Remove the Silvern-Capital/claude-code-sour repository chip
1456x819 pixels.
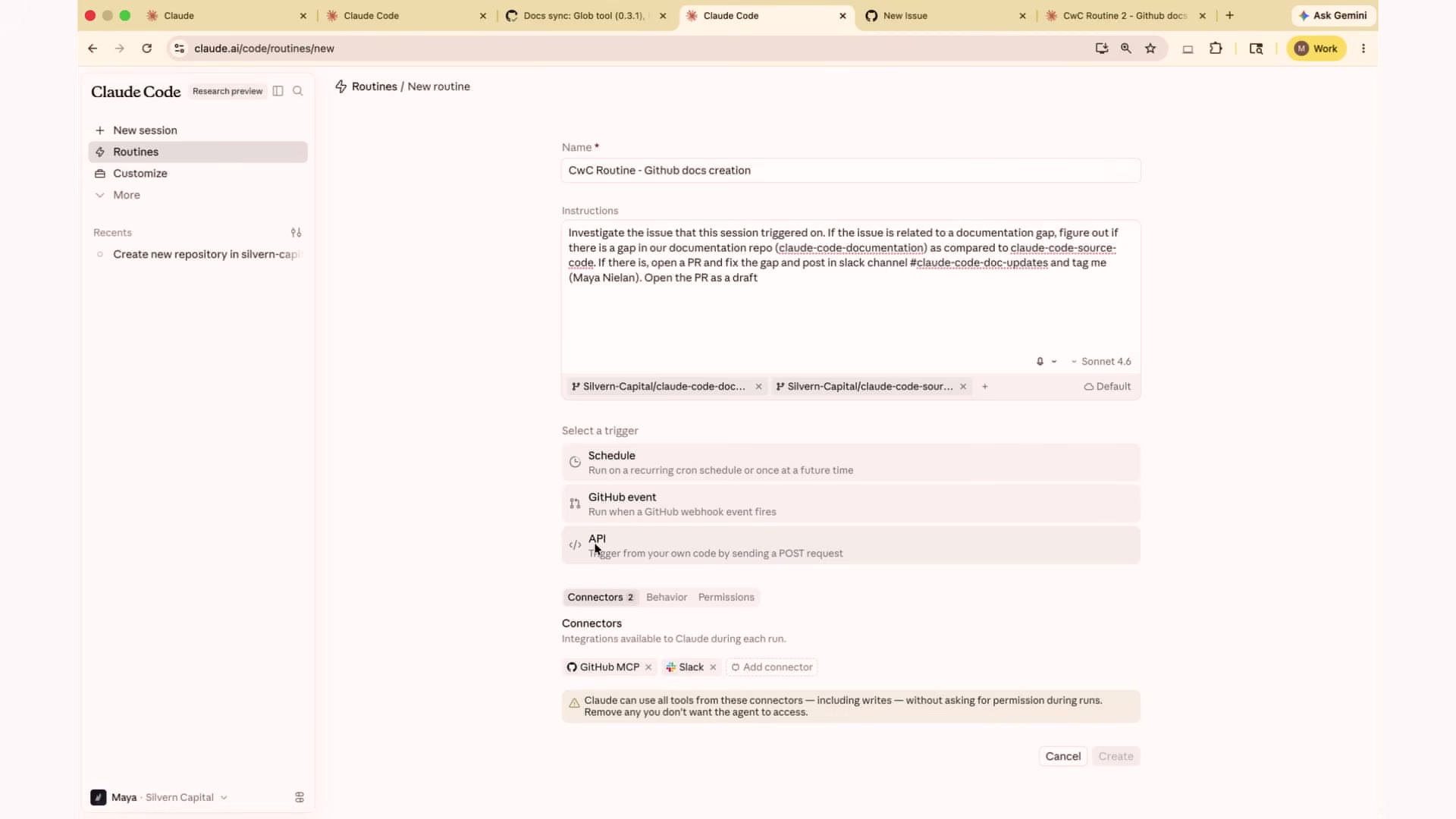coord(963,387)
